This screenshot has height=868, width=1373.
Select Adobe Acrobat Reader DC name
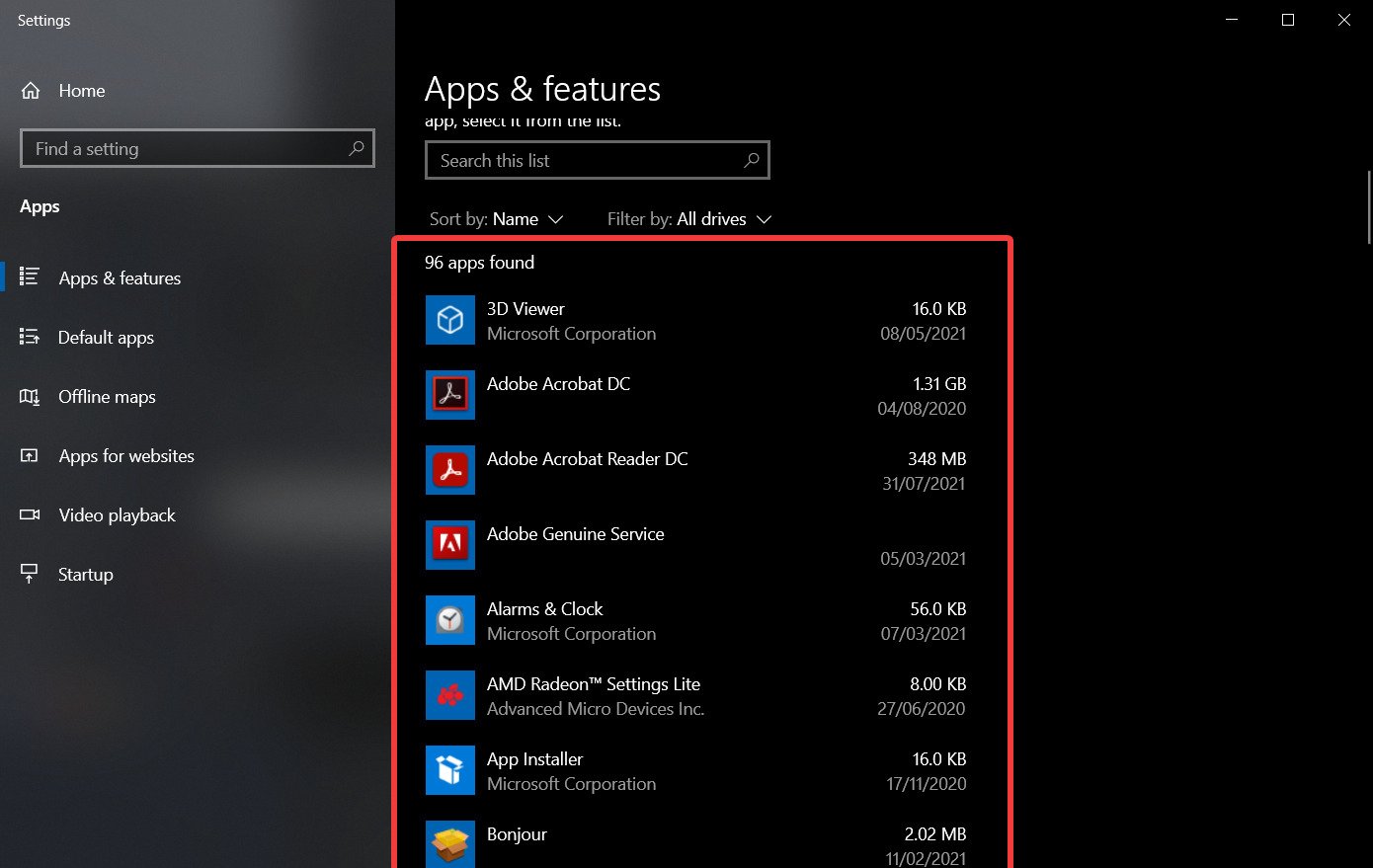[x=587, y=459]
